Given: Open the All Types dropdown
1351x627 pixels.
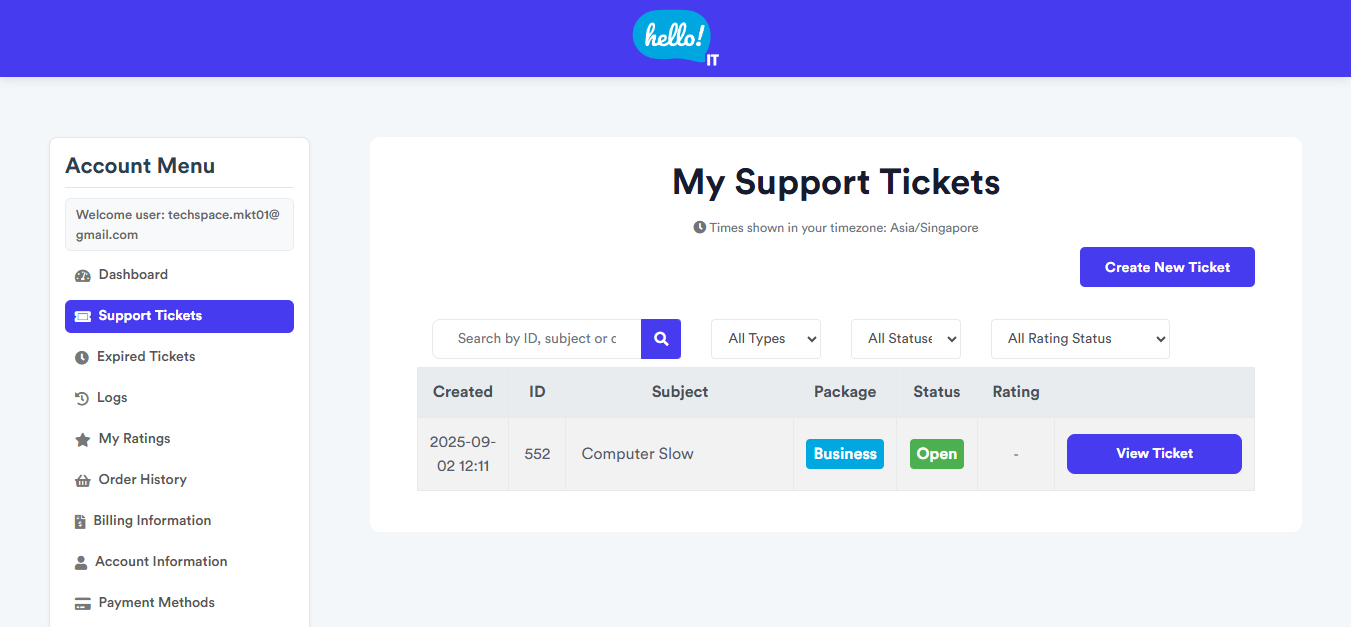Looking at the screenshot, I should tap(766, 339).
